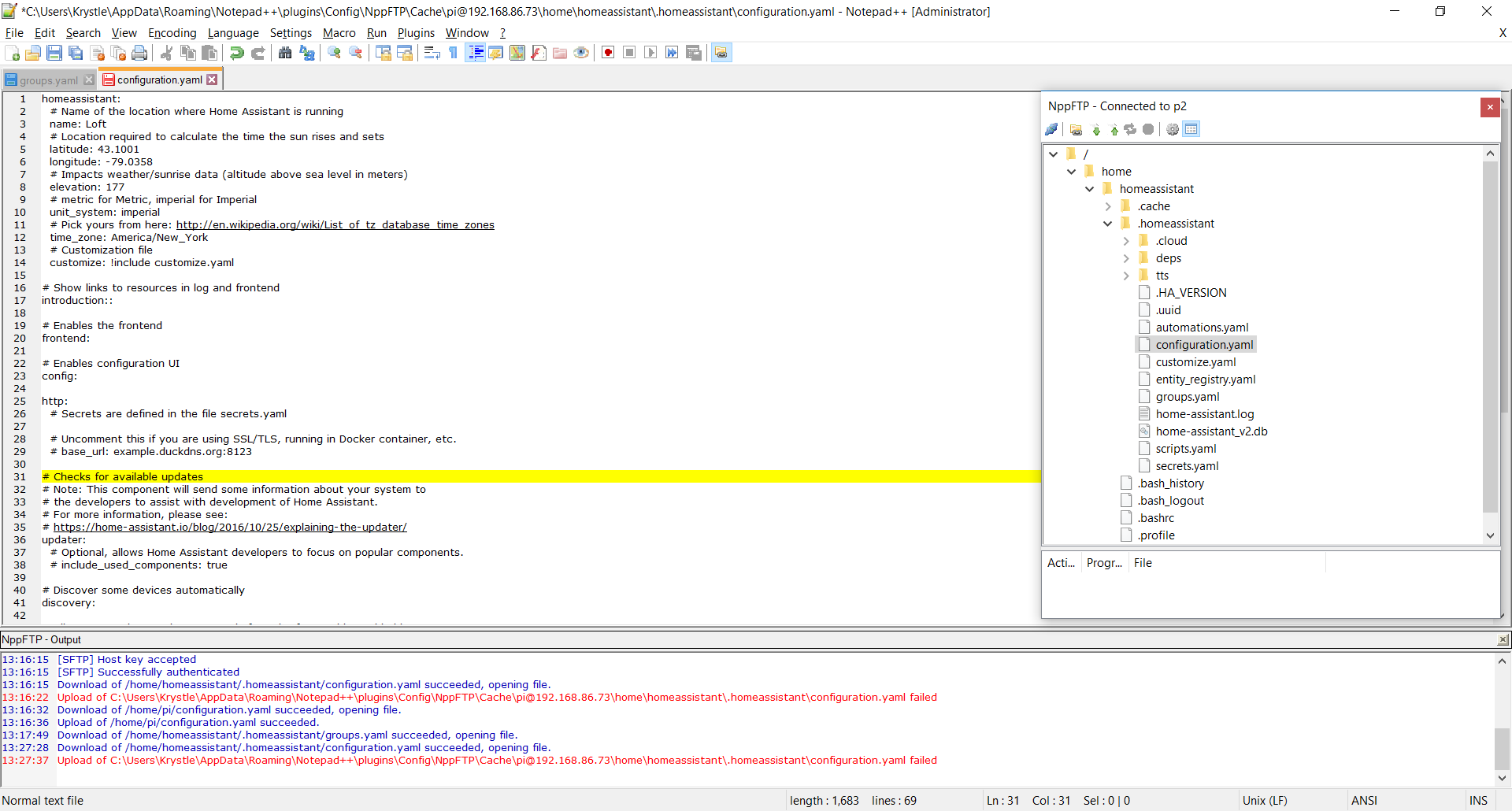Open the Plugins menu

tap(416, 33)
